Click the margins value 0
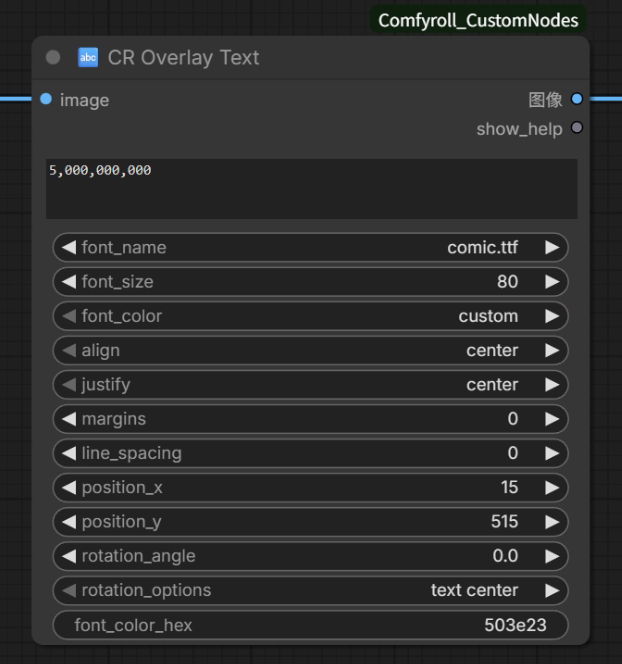The image size is (622, 664). coord(513,419)
